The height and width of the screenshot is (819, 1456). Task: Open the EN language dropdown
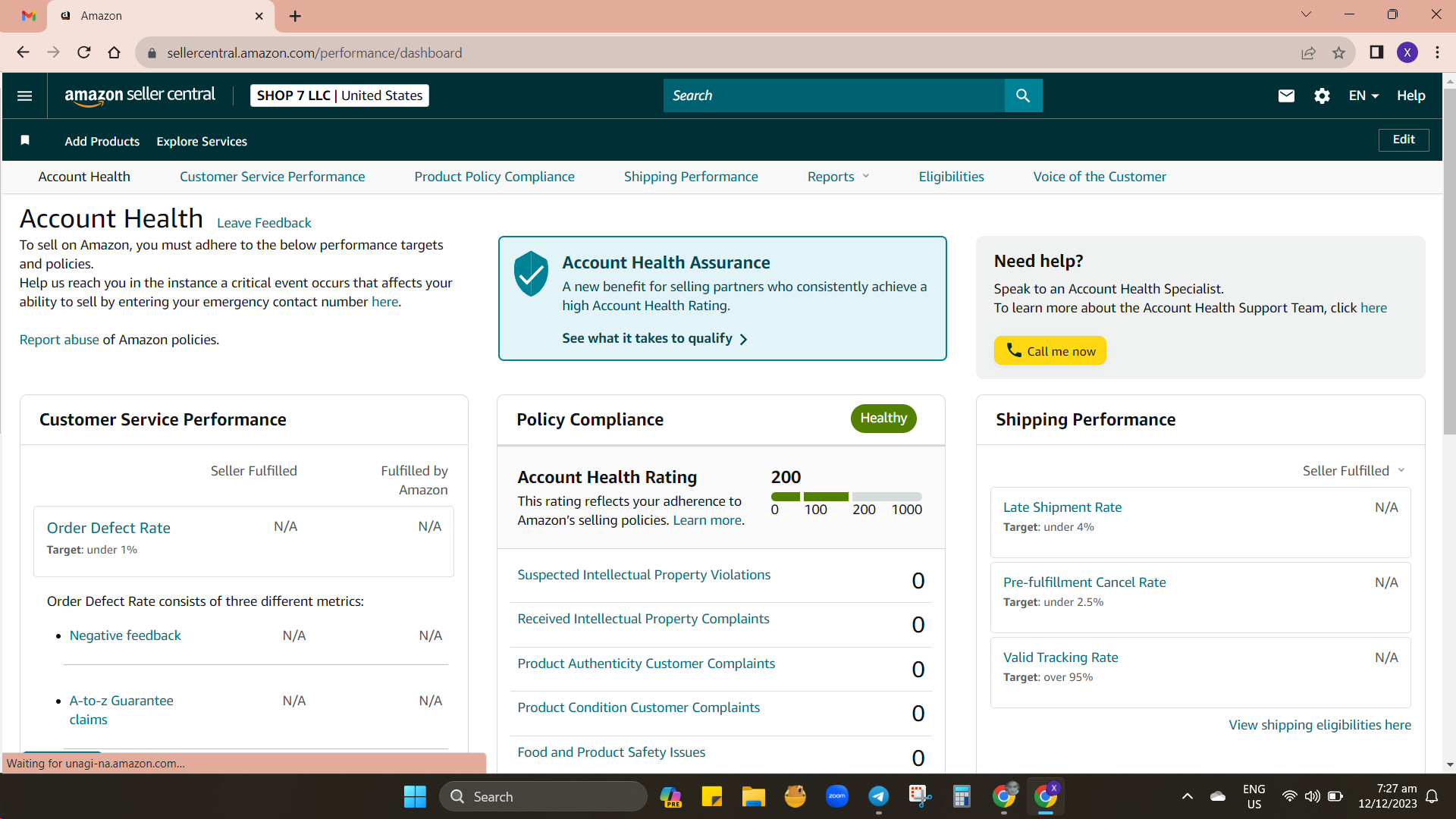click(1363, 96)
